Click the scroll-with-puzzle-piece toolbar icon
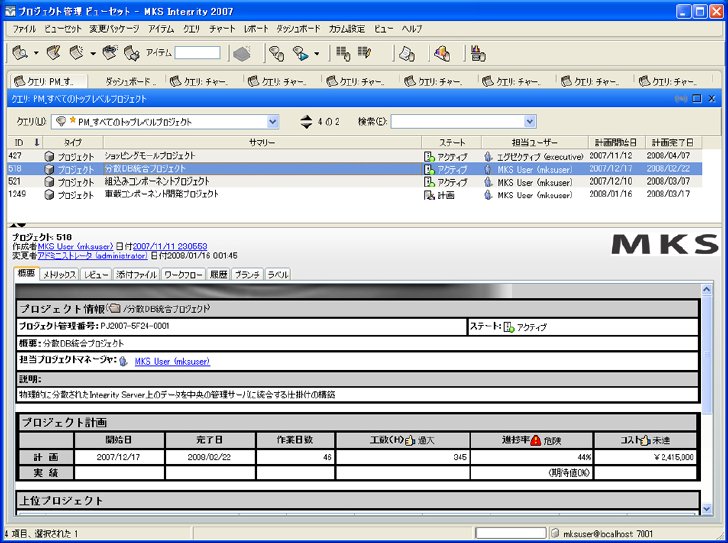Image resolution: width=728 pixels, height=543 pixels. click(x=132, y=53)
